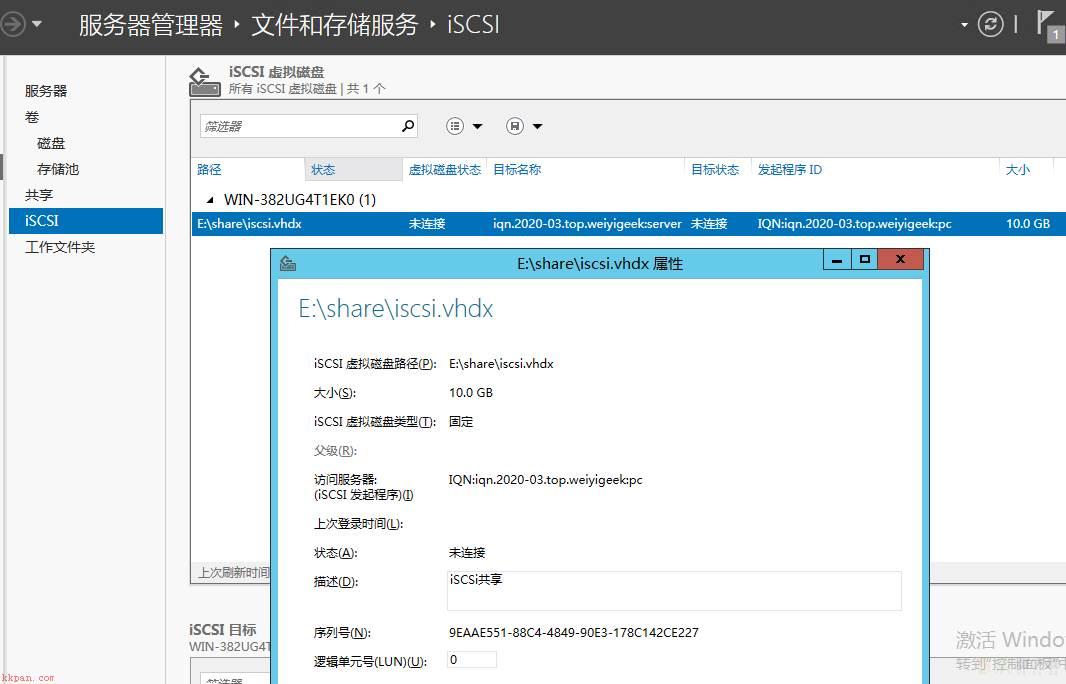Image resolution: width=1066 pixels, height=684 pixels.
Task: Select iSCSI in sidebar
Action: (86, 221)
